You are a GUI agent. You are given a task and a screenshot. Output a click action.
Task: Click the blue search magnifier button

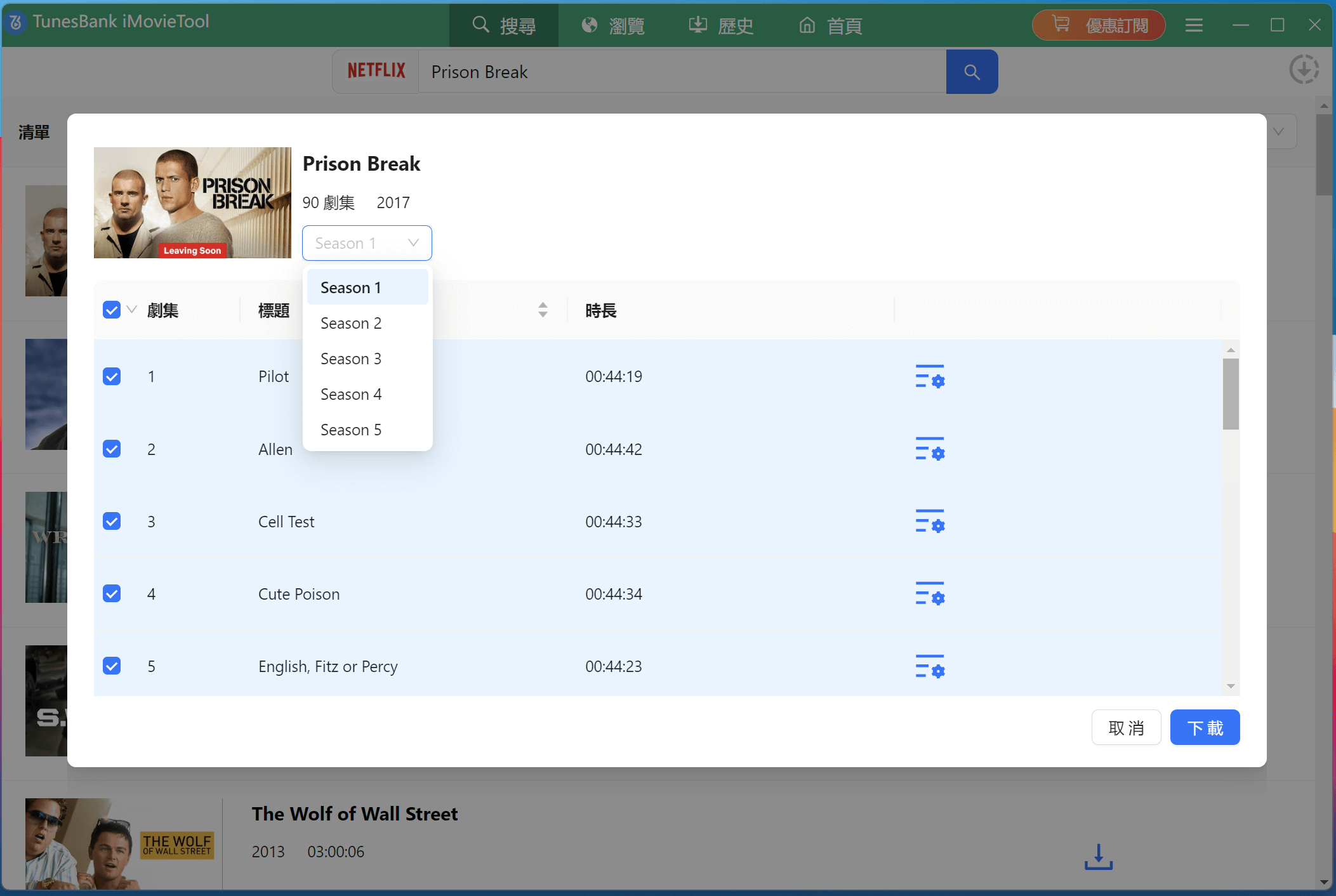(x=972, y=72)
